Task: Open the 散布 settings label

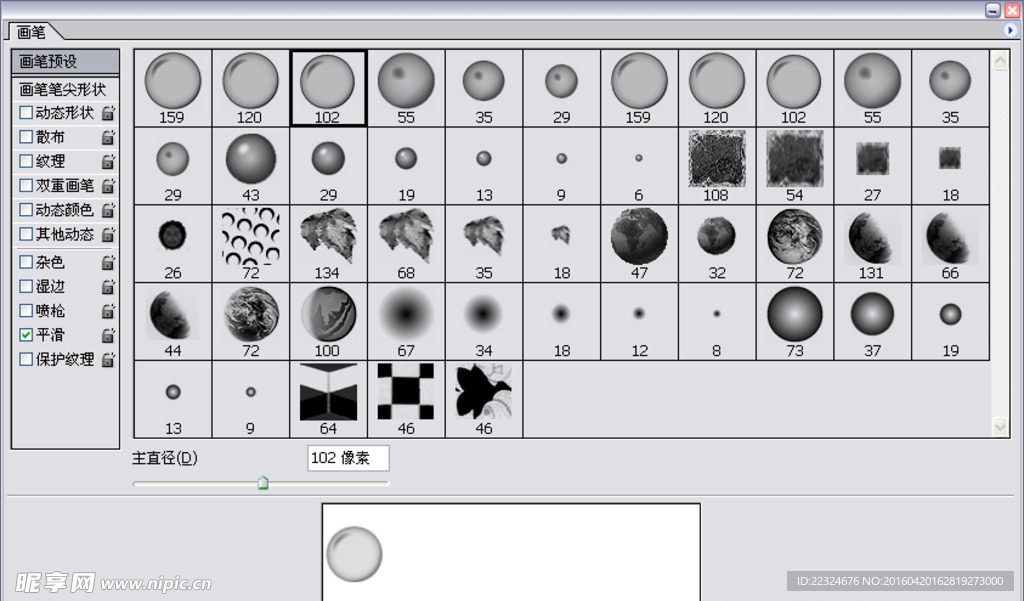Action: point(50,137)
